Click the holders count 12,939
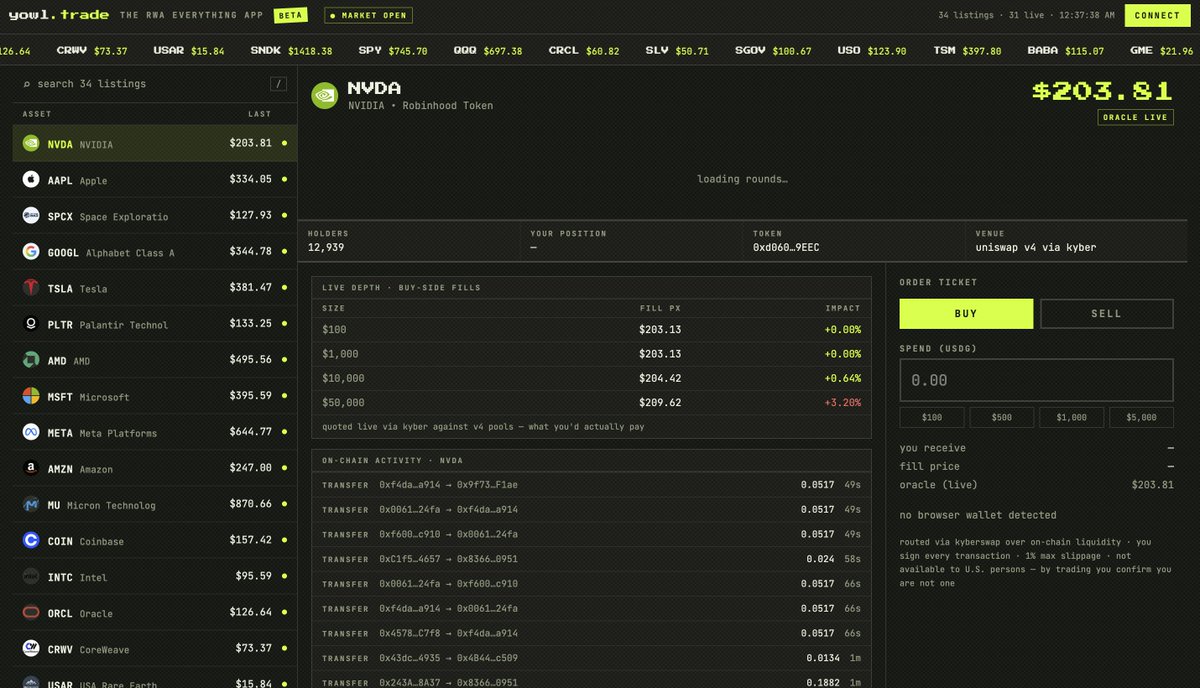 [x=326, y=247]
